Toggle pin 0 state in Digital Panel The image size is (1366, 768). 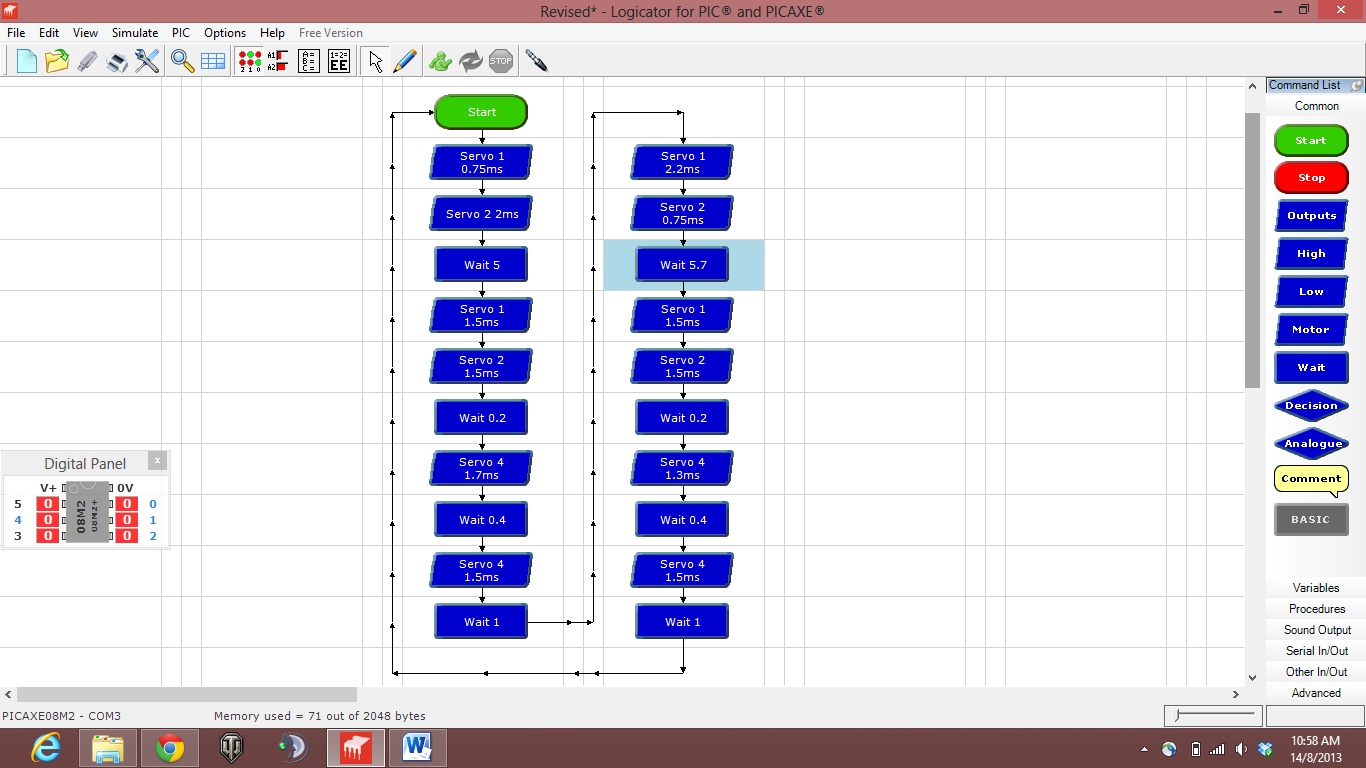pyautogui.click(x=126, y=504)
